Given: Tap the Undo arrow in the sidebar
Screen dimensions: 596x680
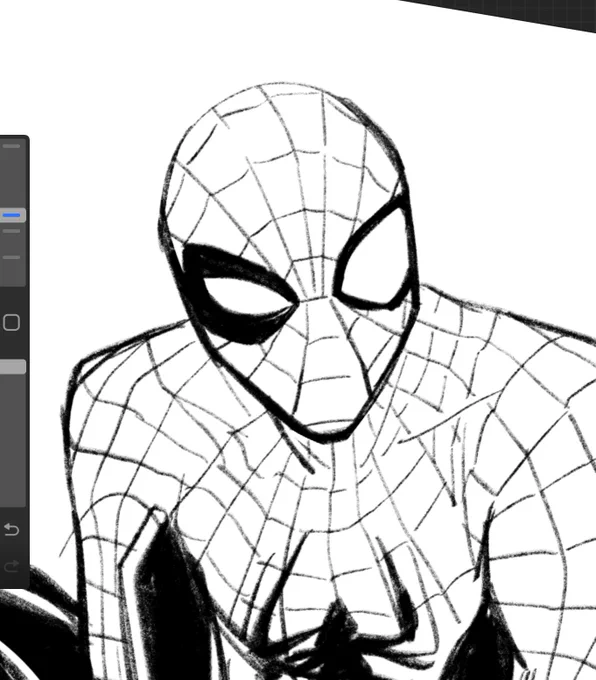Looking at the screenshot, I should [x=11, y=530].
